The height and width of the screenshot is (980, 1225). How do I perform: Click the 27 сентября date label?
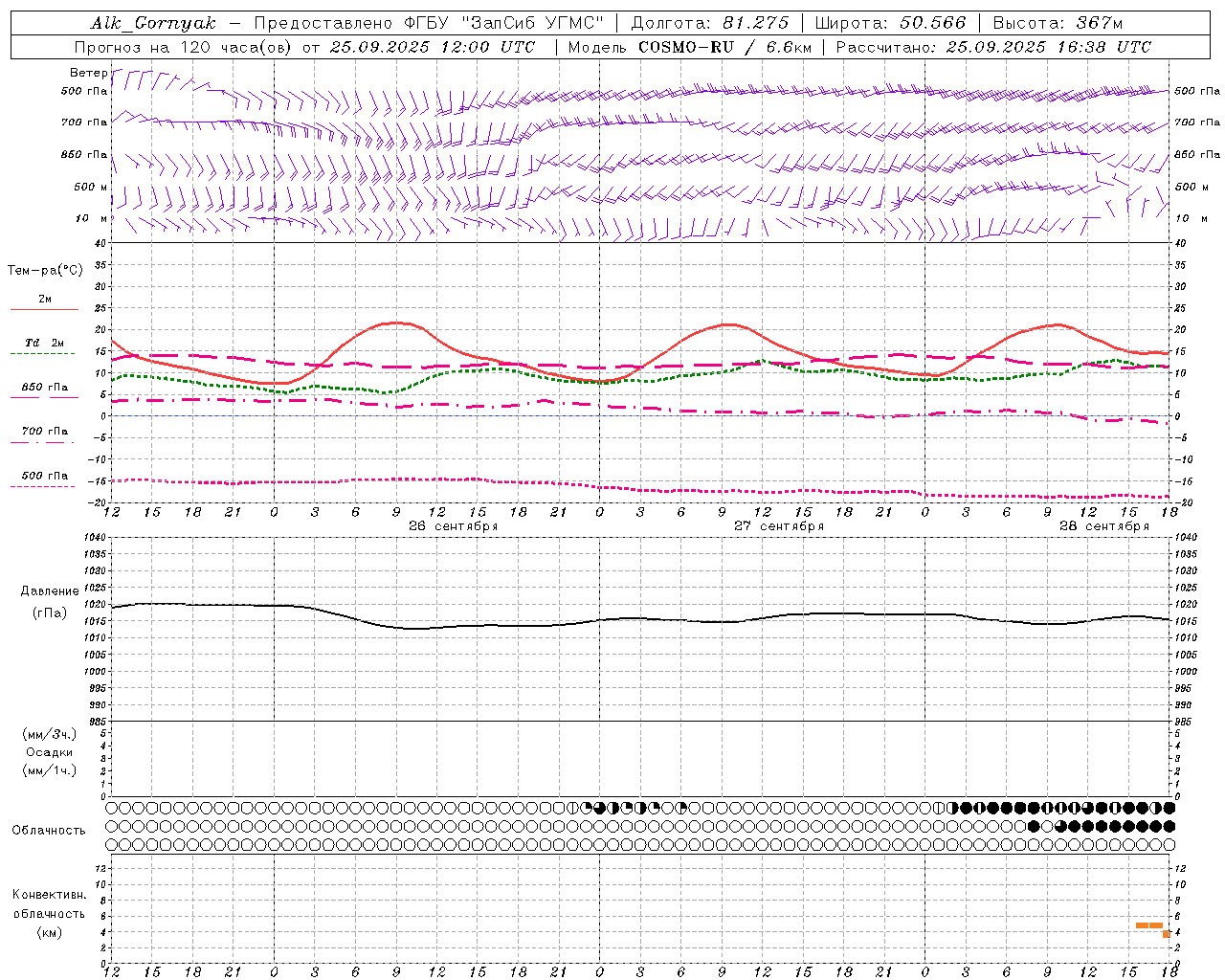tap(778, 526)
